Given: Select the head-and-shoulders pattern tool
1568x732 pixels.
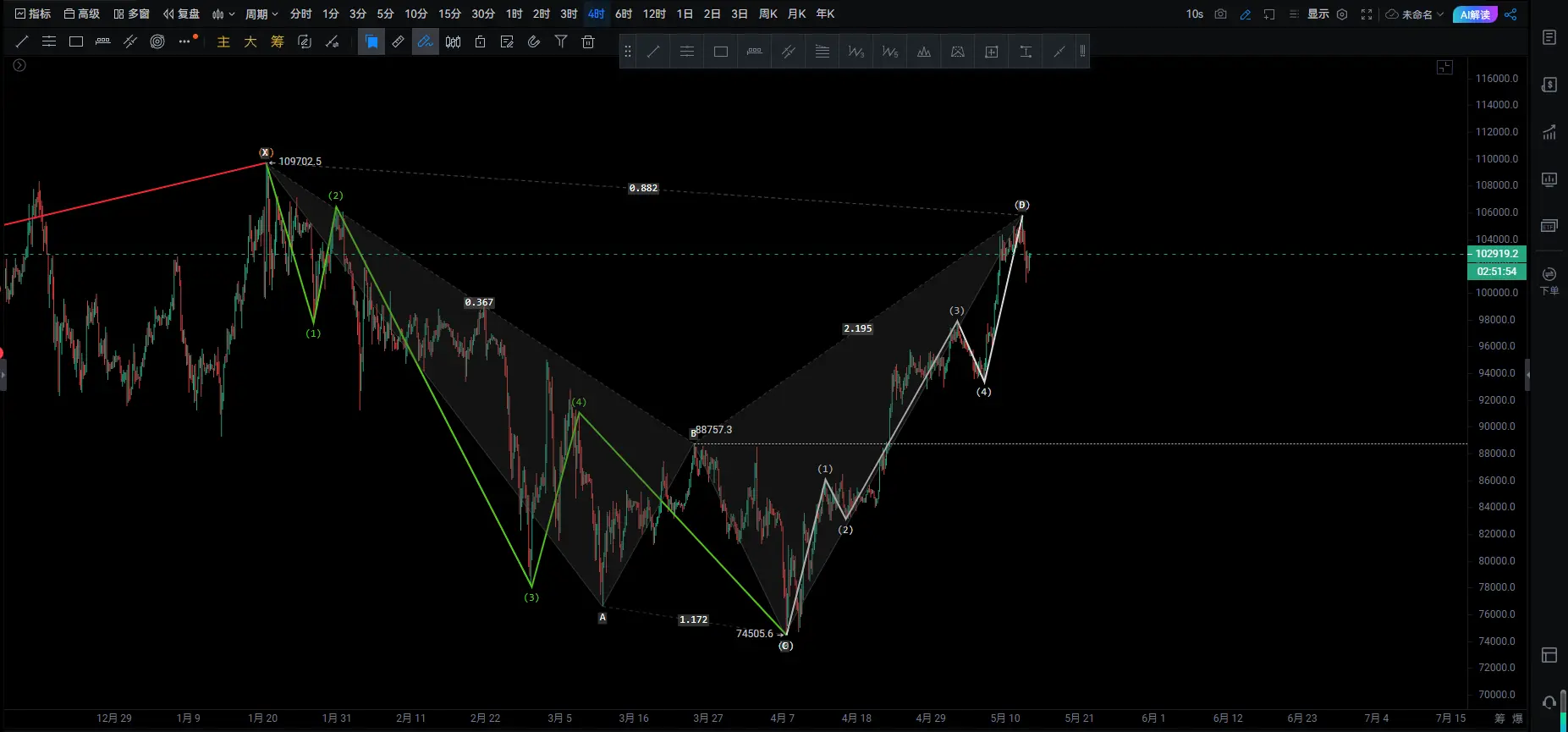Looking at the screenshot, I should tap(924, 52).
